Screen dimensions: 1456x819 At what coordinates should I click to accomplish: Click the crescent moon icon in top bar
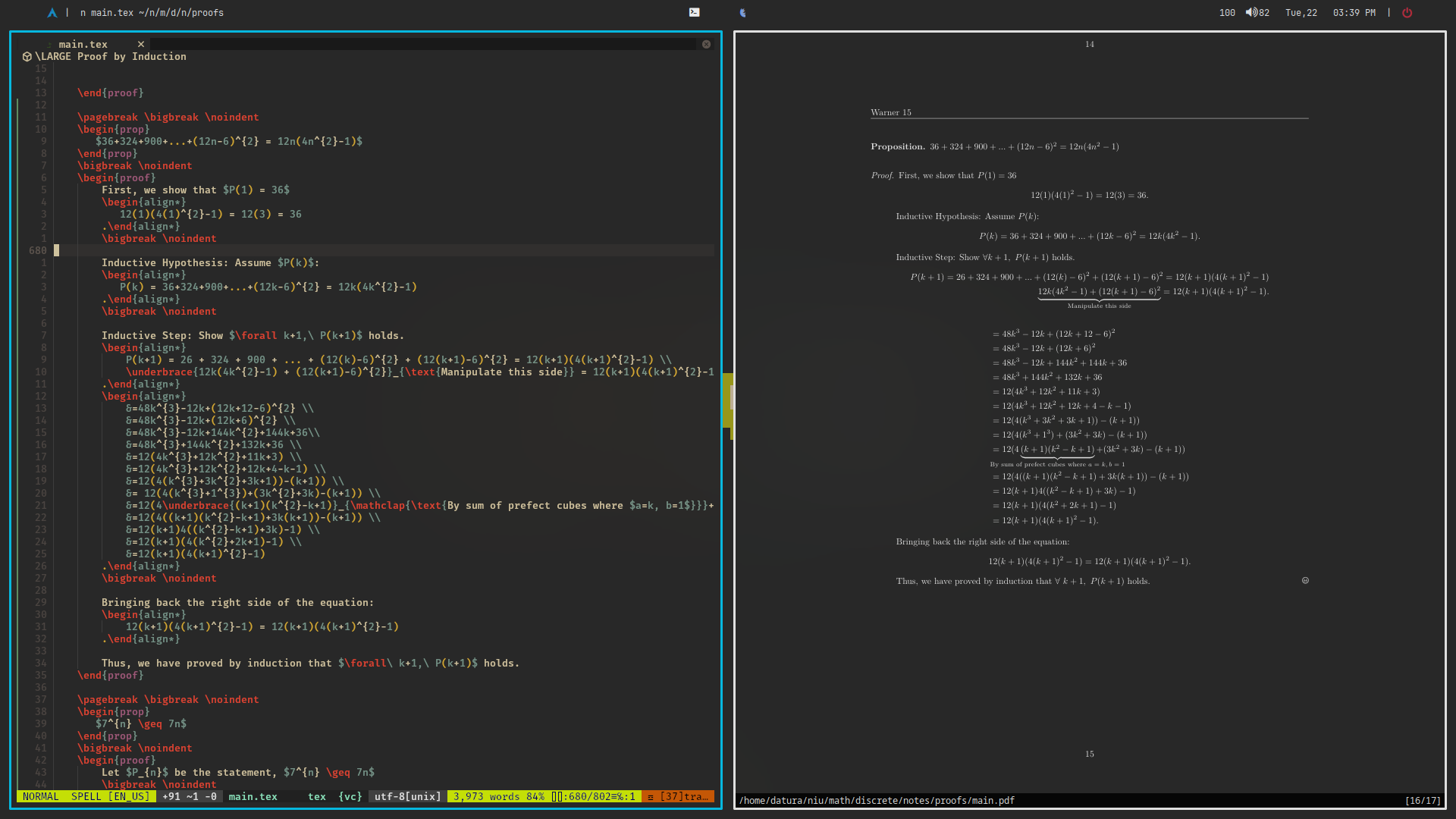[x=742, y=13]
